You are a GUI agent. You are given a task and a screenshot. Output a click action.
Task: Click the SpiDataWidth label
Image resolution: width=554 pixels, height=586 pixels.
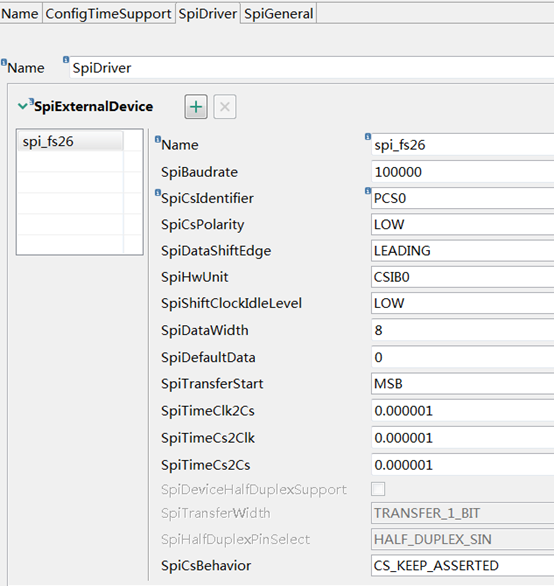pos(204,330)
